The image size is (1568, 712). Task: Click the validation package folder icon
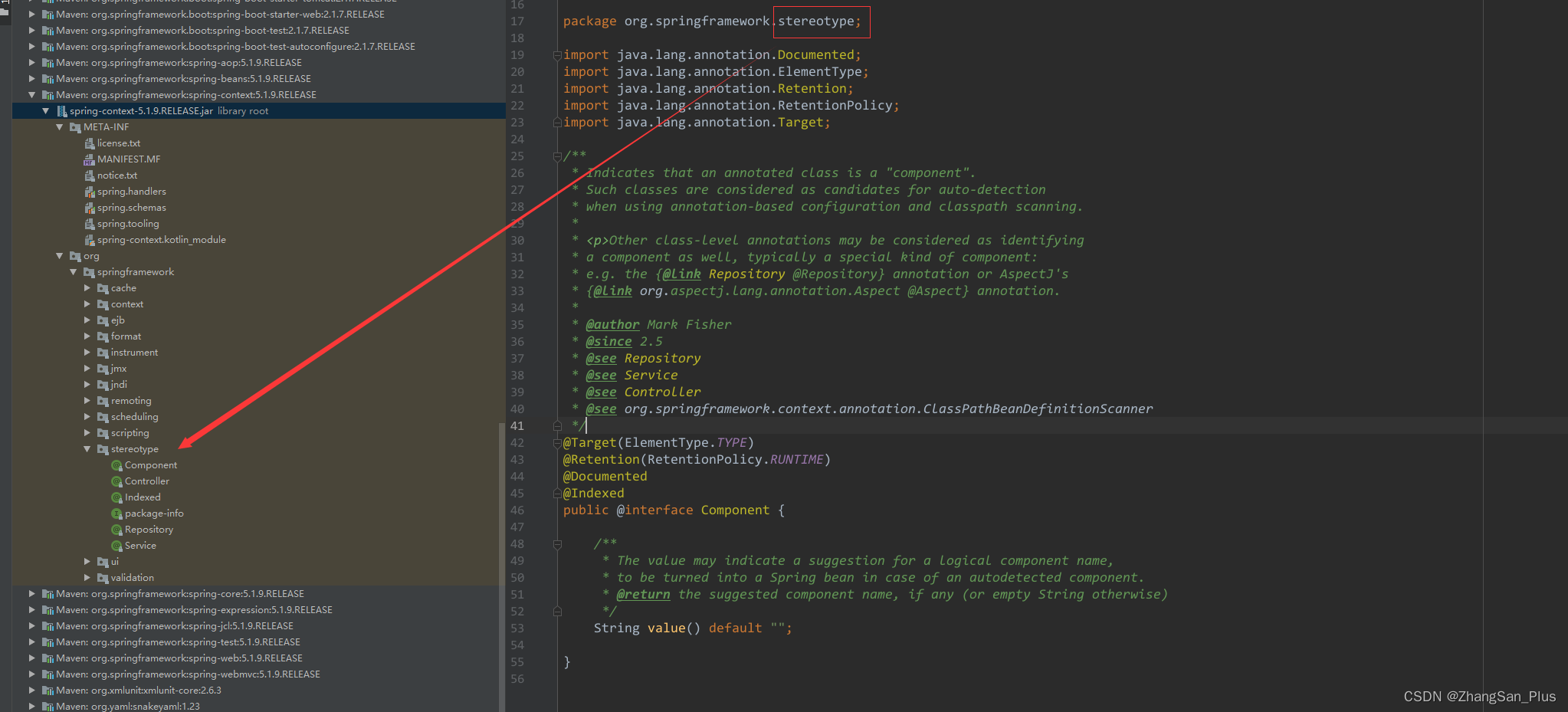pyautogui.click(x=103, y=578)
